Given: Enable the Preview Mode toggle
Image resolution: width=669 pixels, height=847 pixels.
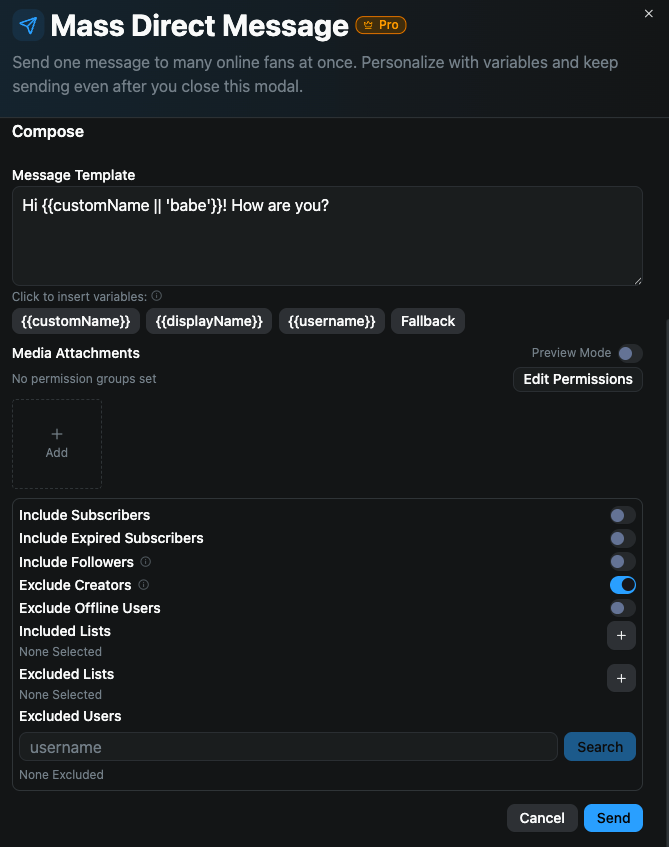Looking at the screenshot, I should [629, 353].
